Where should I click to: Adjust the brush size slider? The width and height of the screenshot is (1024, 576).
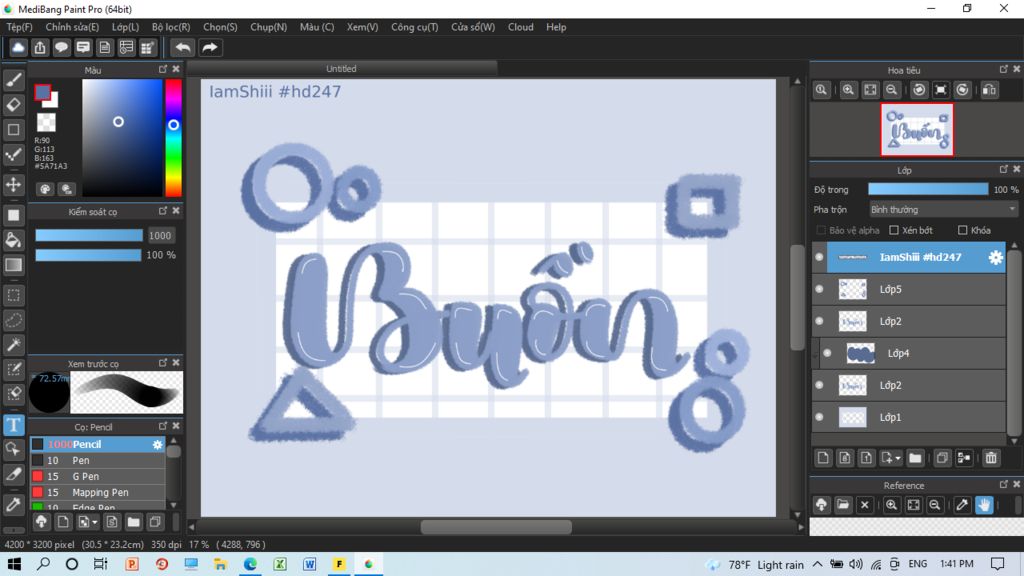[x=89, y=235]
